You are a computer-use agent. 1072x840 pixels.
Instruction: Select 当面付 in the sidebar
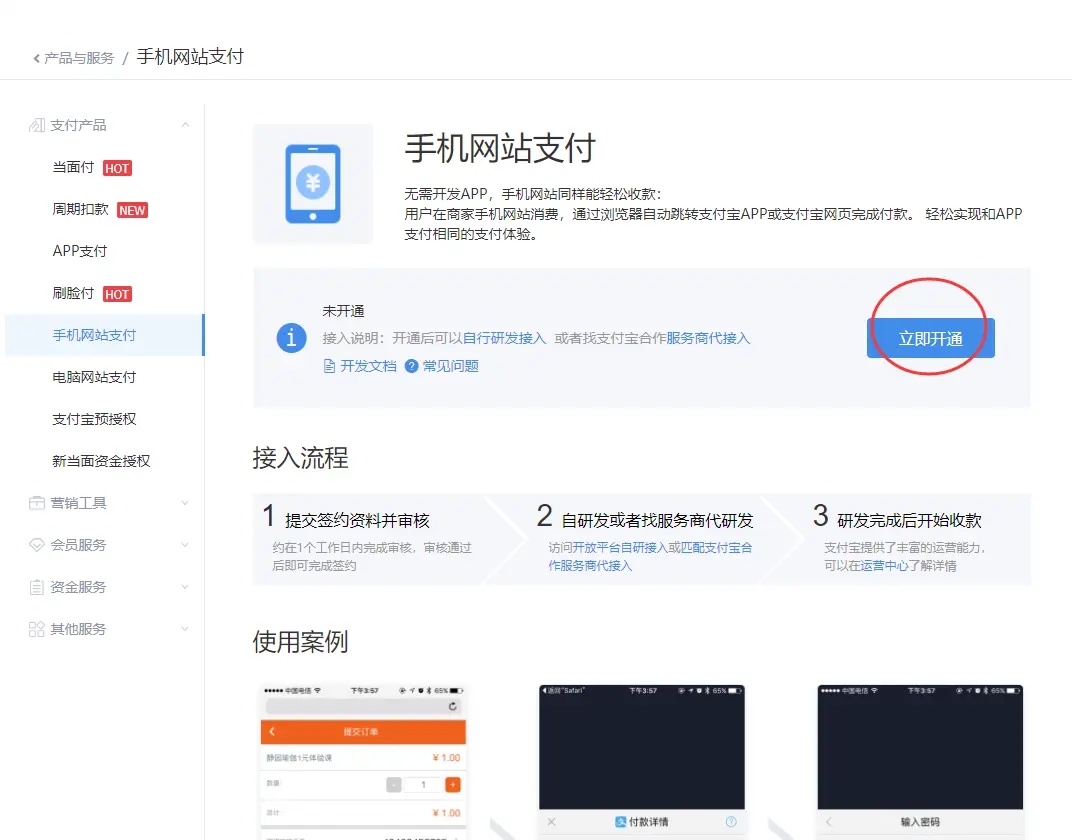pyautogui.click(x=73, y=168)
